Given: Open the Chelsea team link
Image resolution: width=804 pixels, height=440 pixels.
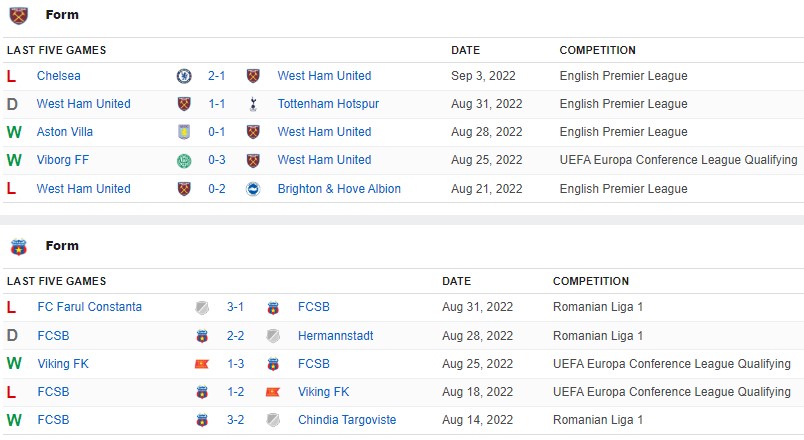Looking at the screenshot, I should [x=59, y=76].
